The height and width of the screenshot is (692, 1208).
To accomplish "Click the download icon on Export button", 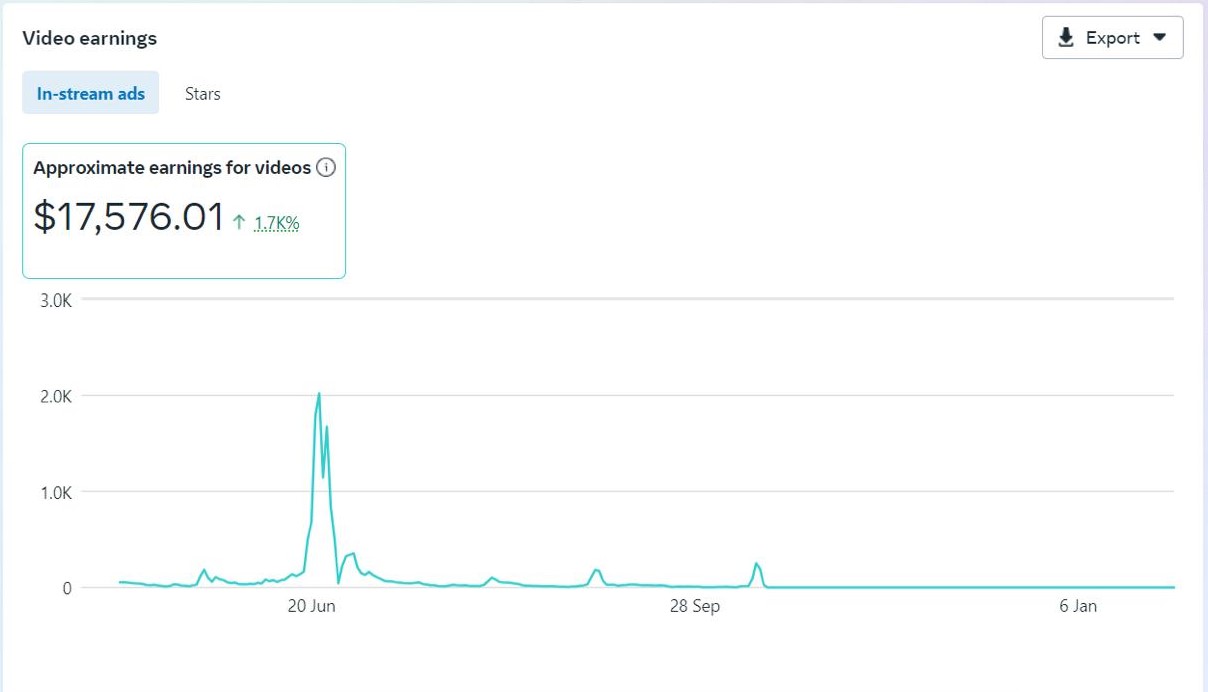I will (x=1066, y=38).
